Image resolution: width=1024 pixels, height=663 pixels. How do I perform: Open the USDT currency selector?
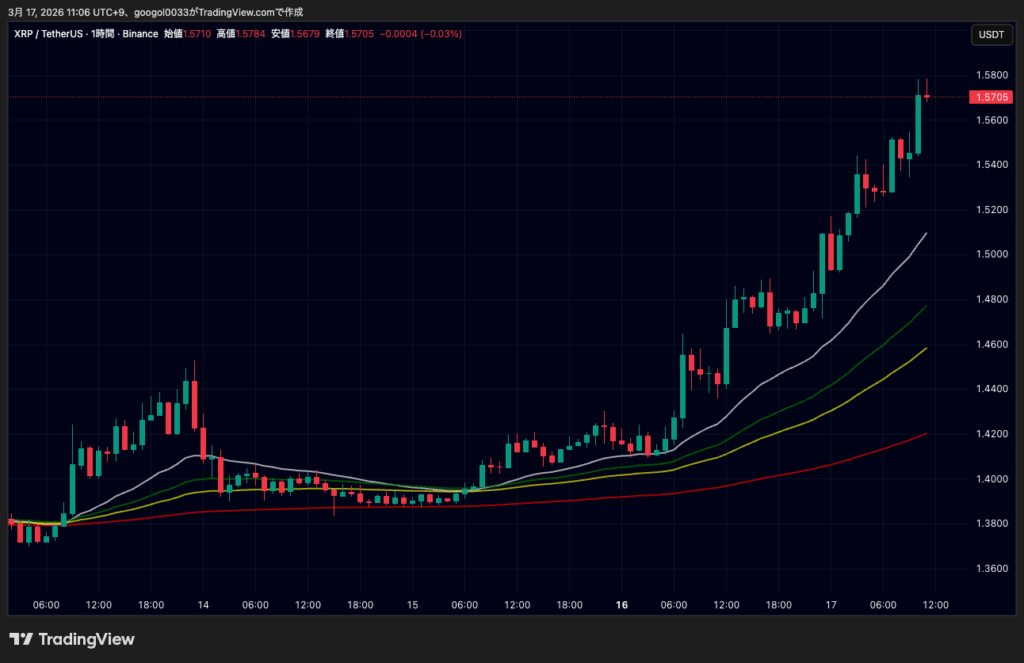pos(990,35)
